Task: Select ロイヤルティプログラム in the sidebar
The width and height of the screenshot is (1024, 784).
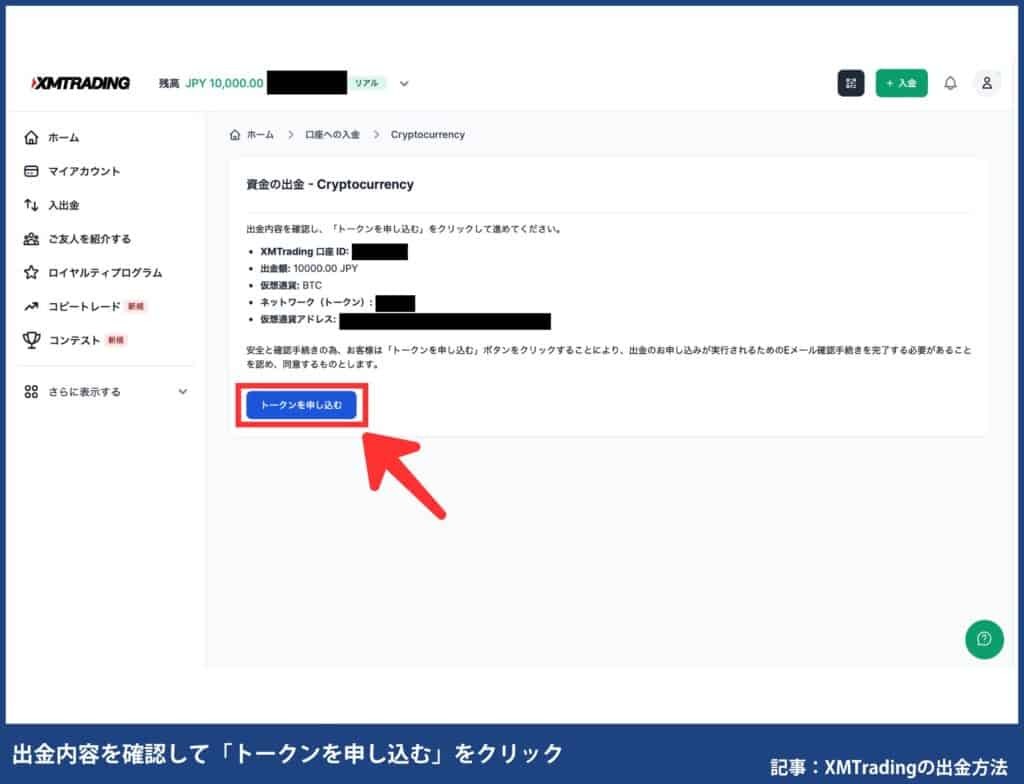Action: pos(105,272)
